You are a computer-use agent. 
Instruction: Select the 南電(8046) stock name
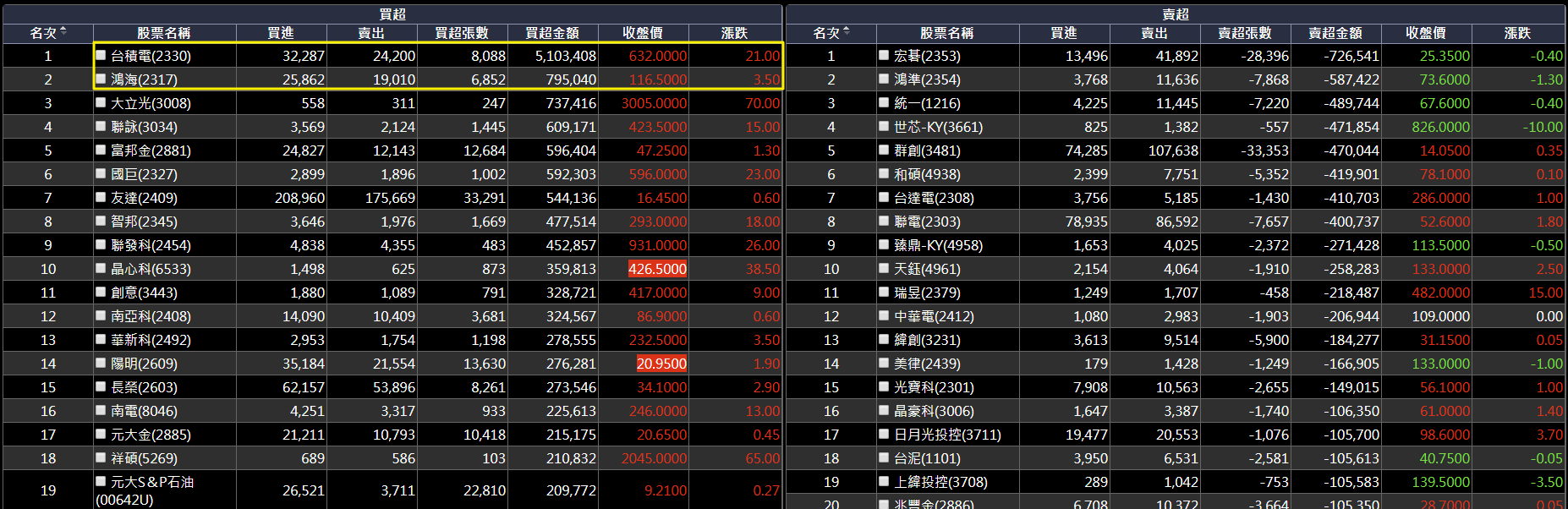click(145, 411)
